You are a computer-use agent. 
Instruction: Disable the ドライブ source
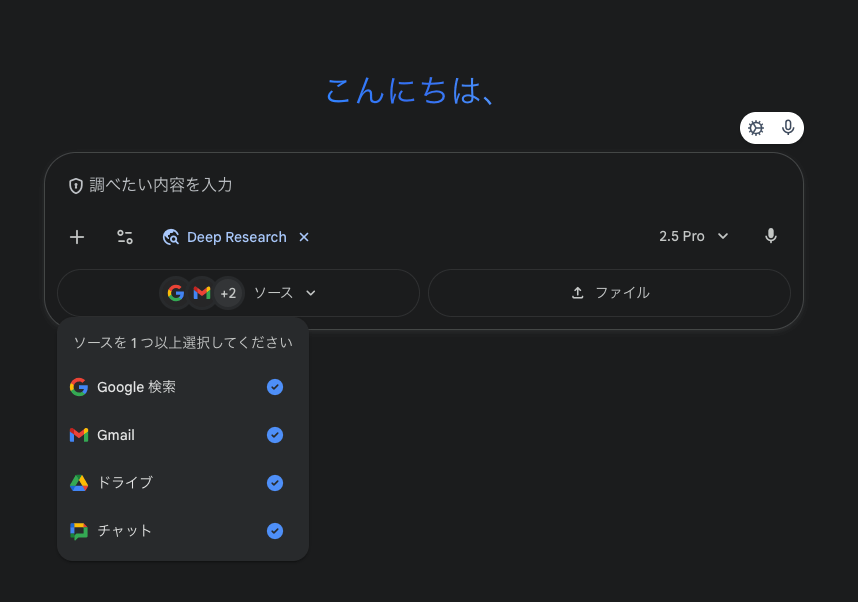(x=275, y=483)
